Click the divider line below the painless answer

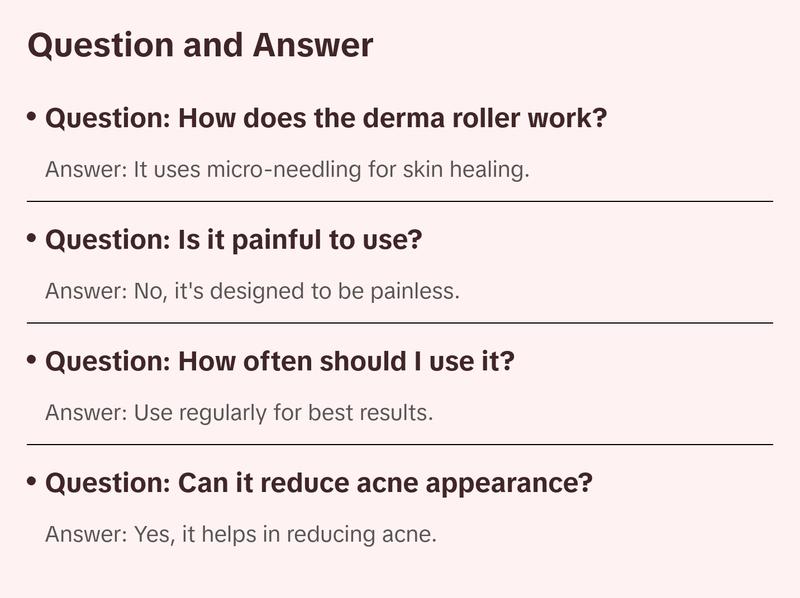pos(400,323)
